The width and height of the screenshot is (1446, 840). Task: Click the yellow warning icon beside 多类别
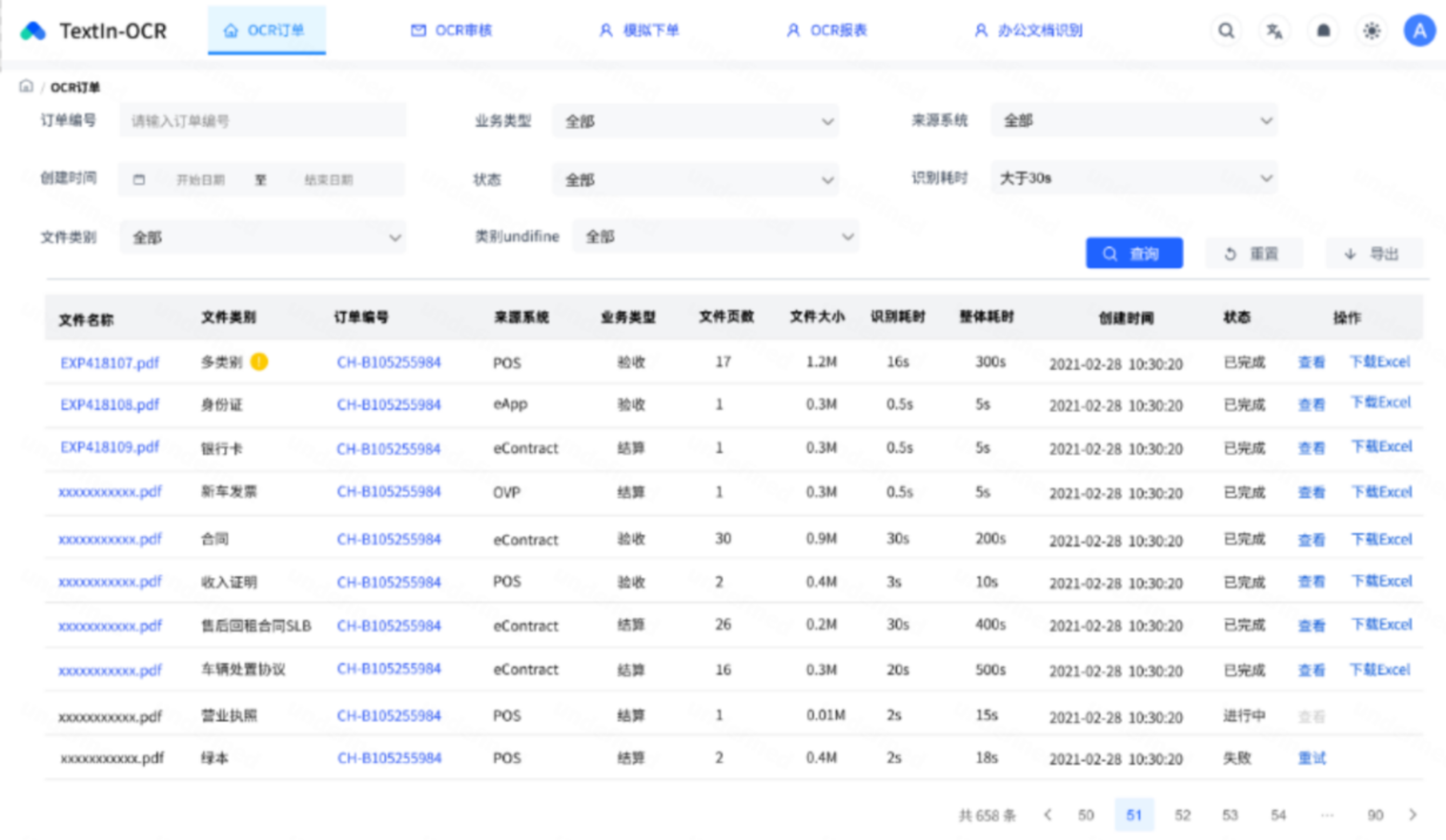(259, 362)
